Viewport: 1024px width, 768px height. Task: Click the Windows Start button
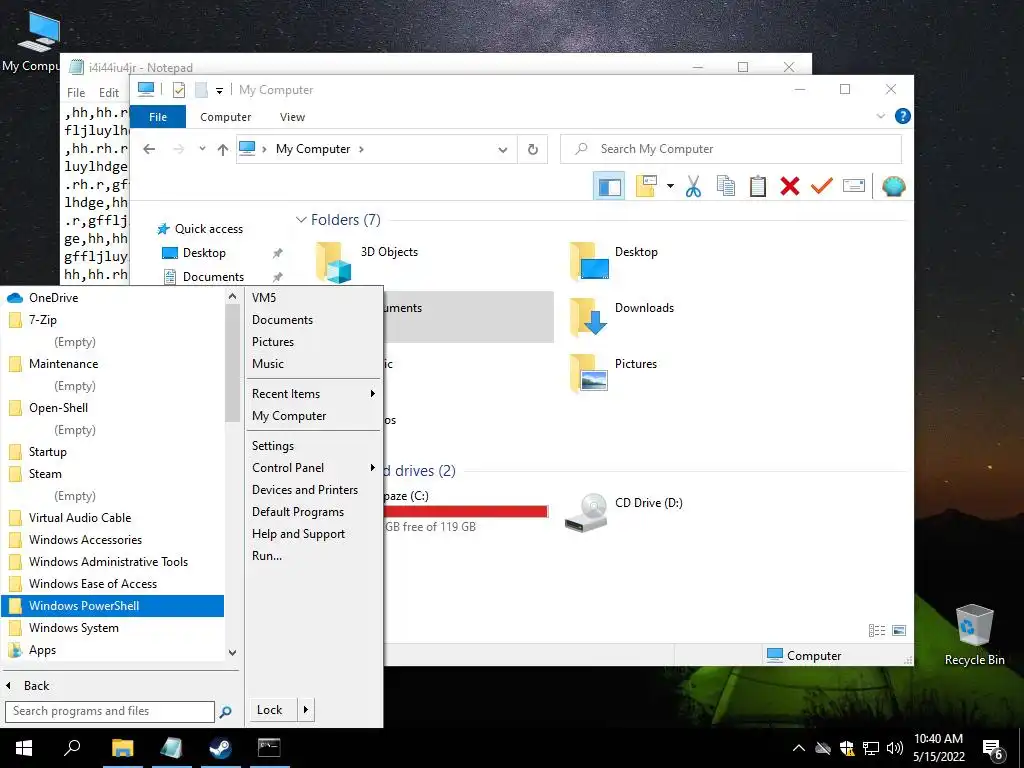pyautogui.click(x=24, y=748)
